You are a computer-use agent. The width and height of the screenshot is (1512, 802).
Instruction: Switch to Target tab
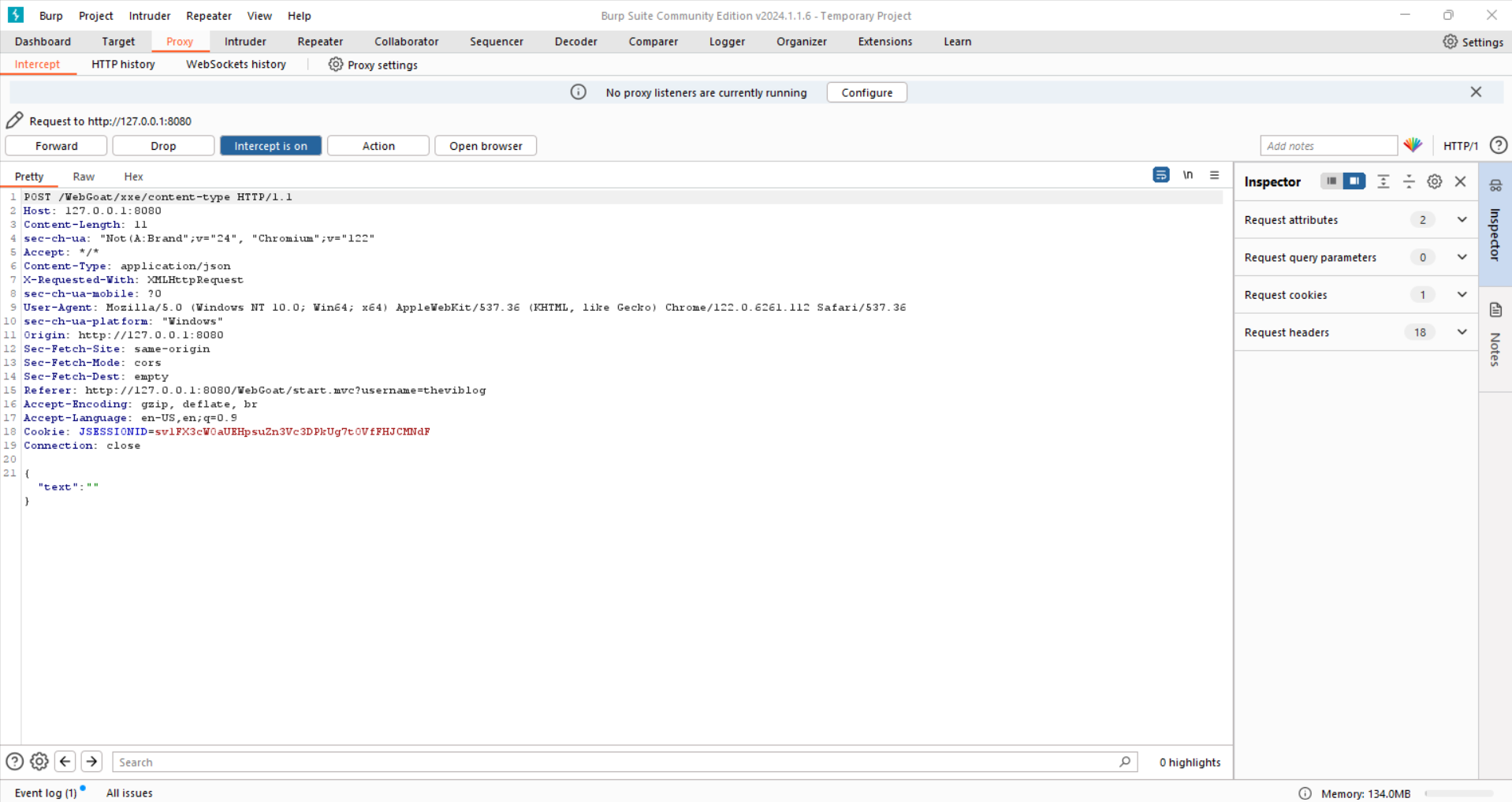tap(118, 42)
